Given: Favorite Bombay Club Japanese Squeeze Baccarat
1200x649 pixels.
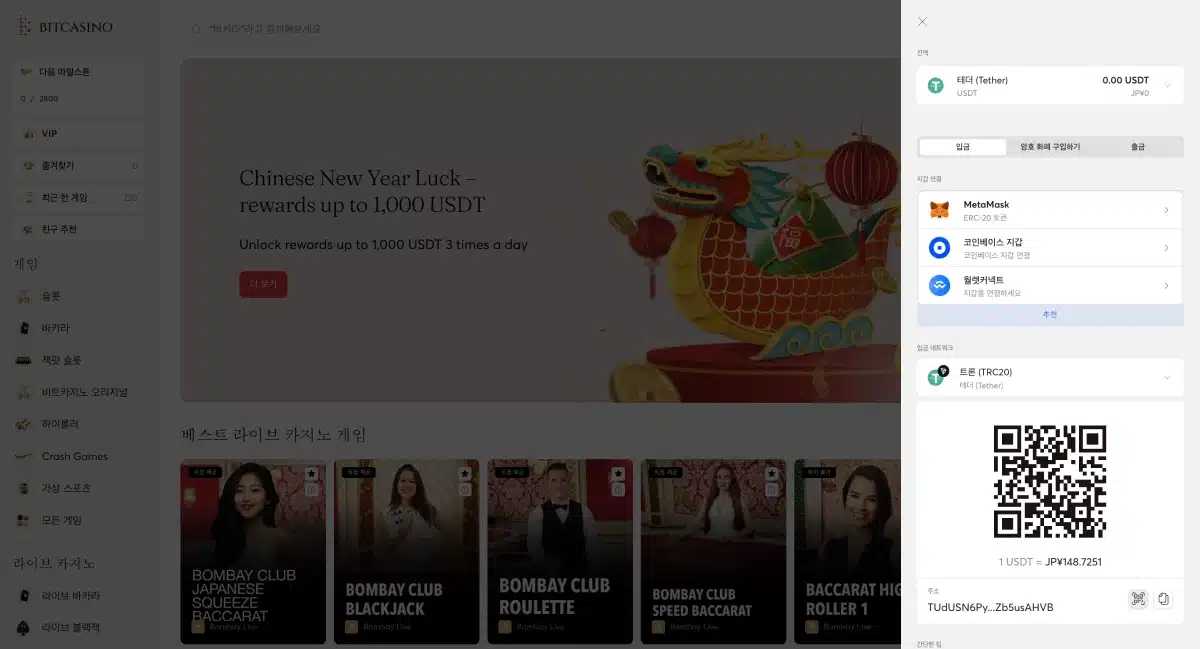Looking at the screenshot, I should click(312, 473).
